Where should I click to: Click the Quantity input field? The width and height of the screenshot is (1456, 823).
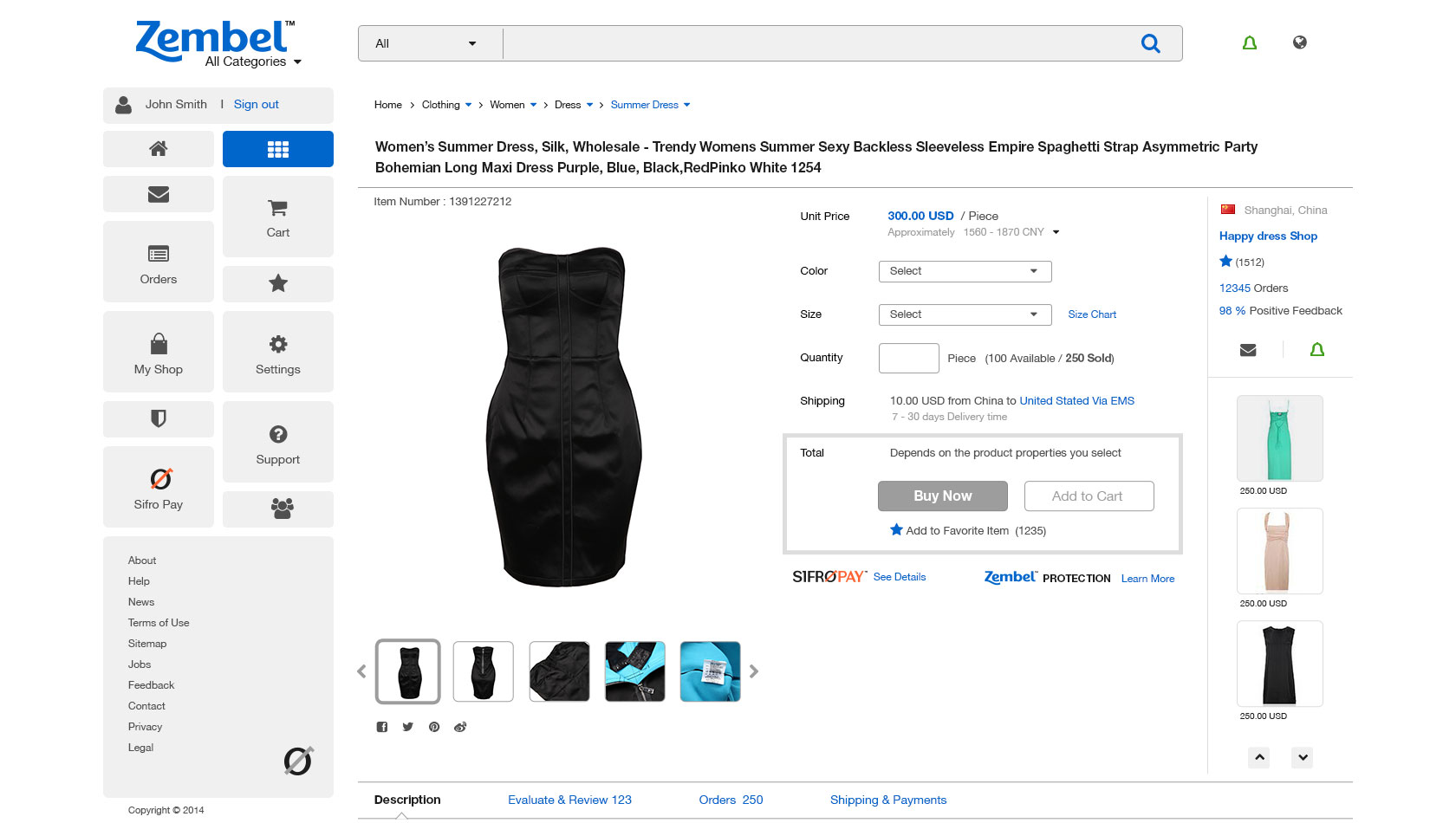click(x=908, y=358)
